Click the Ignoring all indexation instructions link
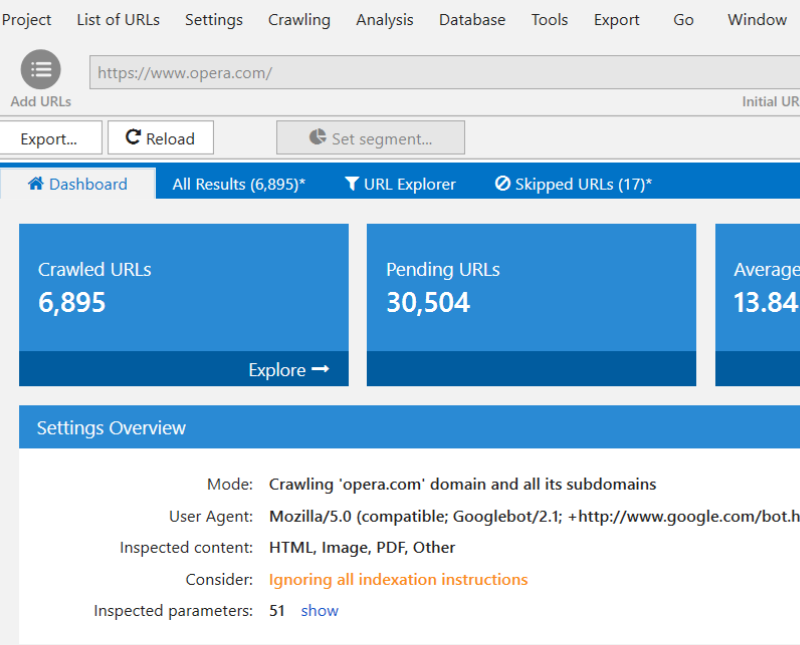 [x=398, y=580]
